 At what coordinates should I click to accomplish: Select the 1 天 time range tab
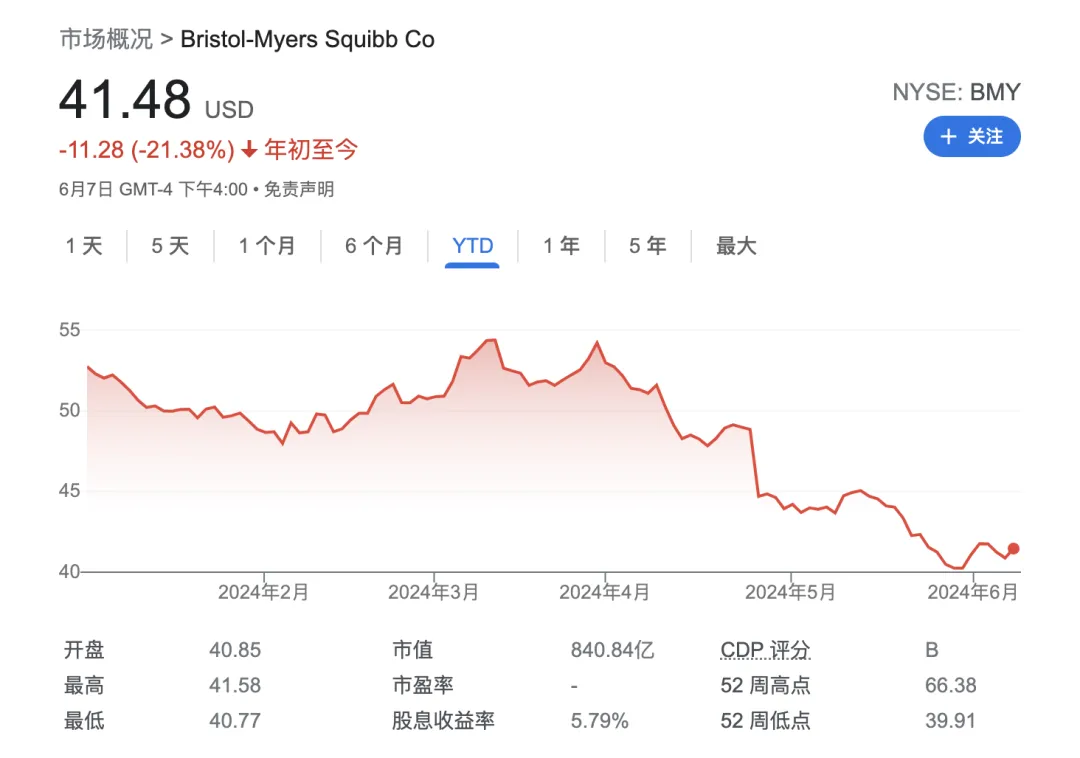pos(85,246)
